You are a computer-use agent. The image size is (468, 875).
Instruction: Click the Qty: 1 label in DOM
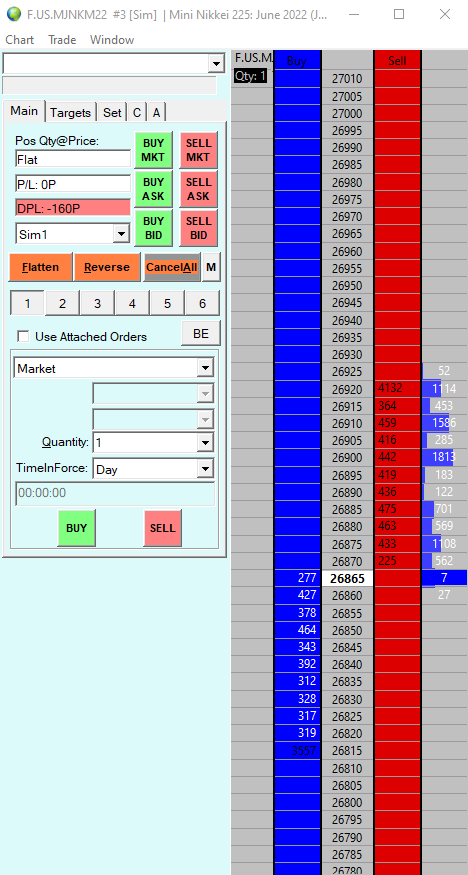pyautogui.click(x=250, y=76)
